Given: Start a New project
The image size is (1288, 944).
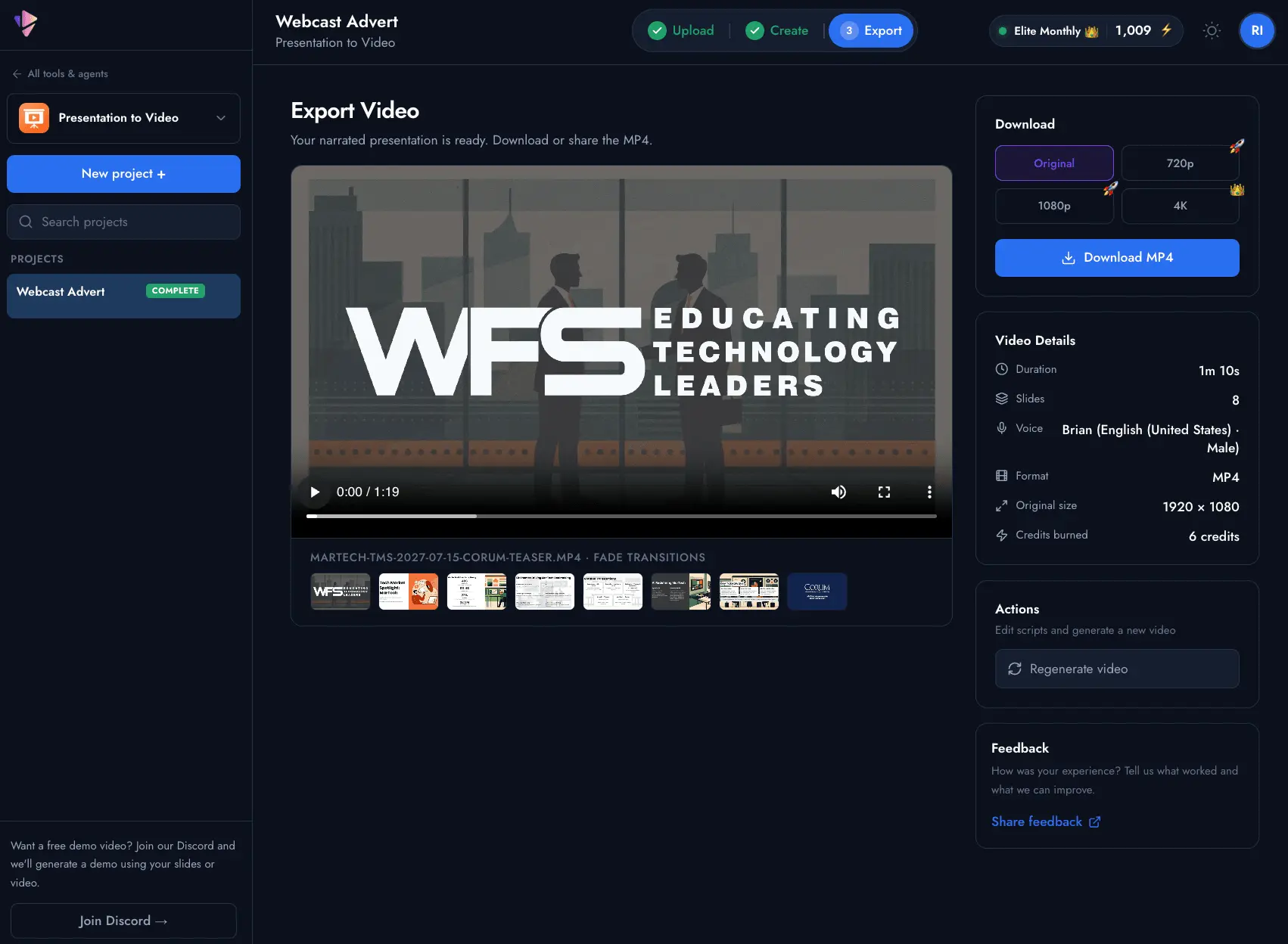Looking at the screenshot, I should [x=123, y=174].
